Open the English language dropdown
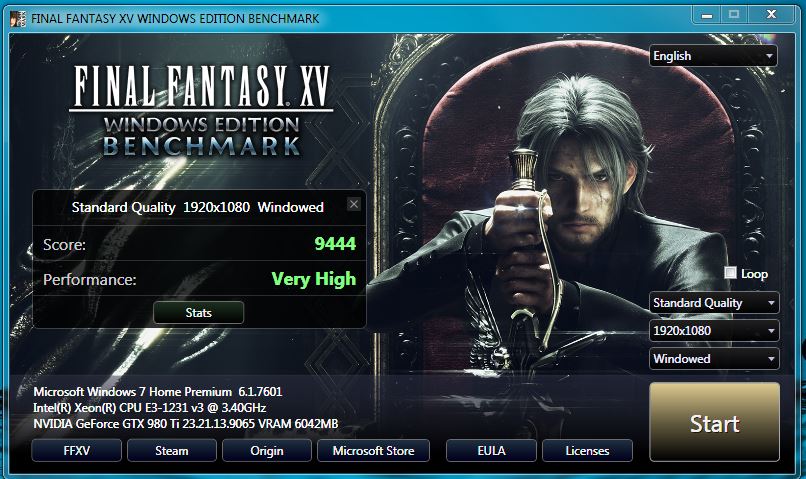Screen dimensions: 806x479 click(713, 56)
